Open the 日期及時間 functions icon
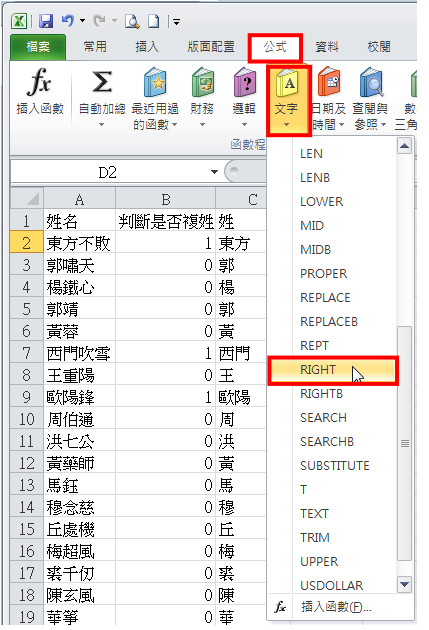This screenshot has height=630, width=429. pyautogui.click(x=329, y=82)
